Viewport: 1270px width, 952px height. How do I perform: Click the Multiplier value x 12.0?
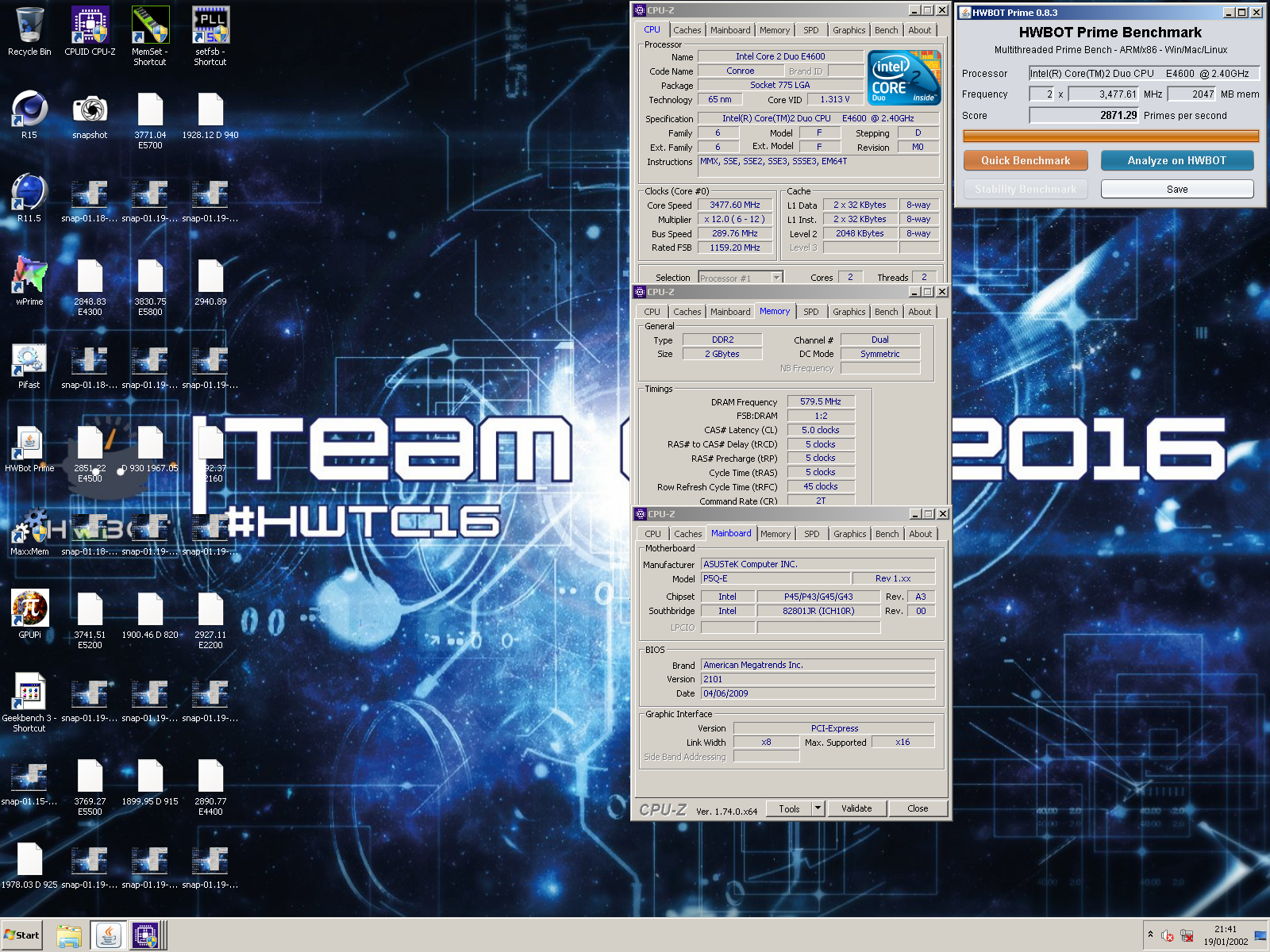coord(735,219)
